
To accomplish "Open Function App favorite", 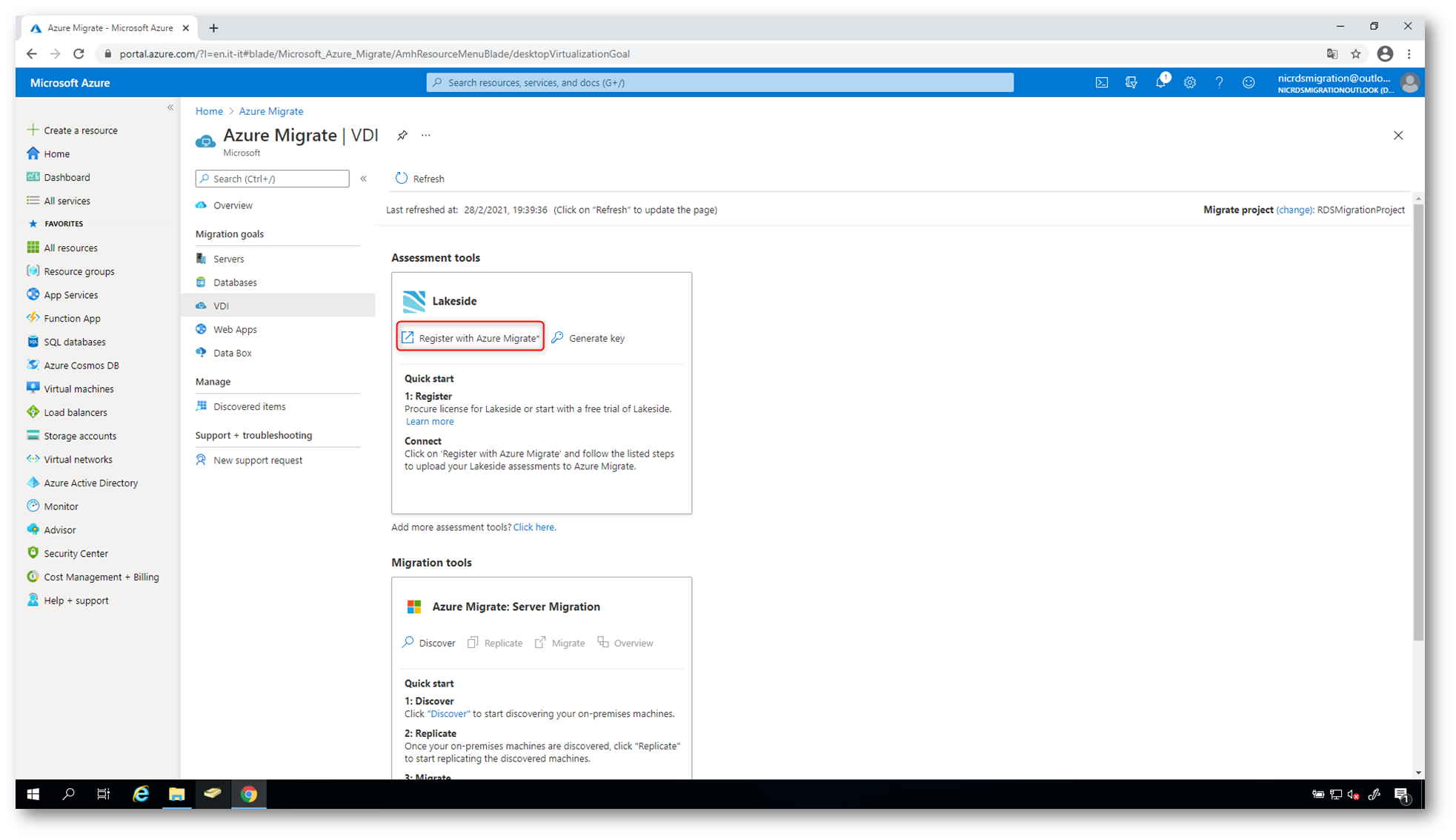I will click(64, 319).
